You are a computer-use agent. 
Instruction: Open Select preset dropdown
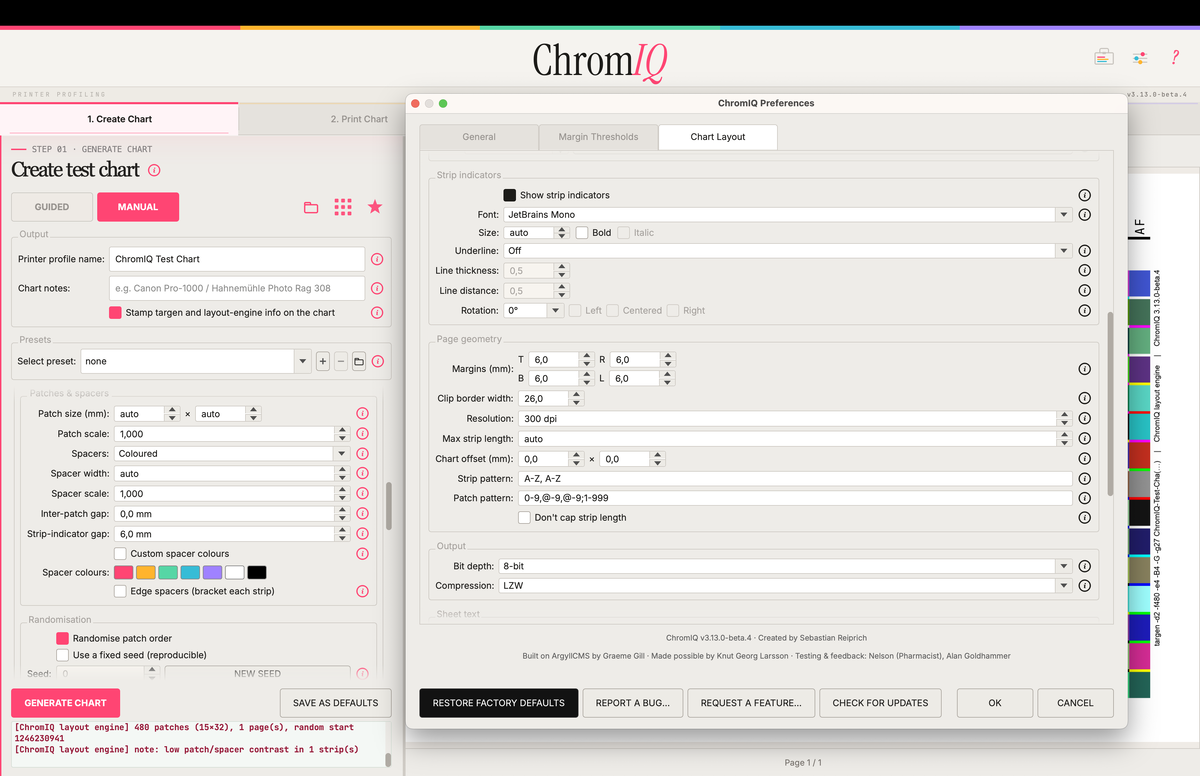click(x=195, y=361)
